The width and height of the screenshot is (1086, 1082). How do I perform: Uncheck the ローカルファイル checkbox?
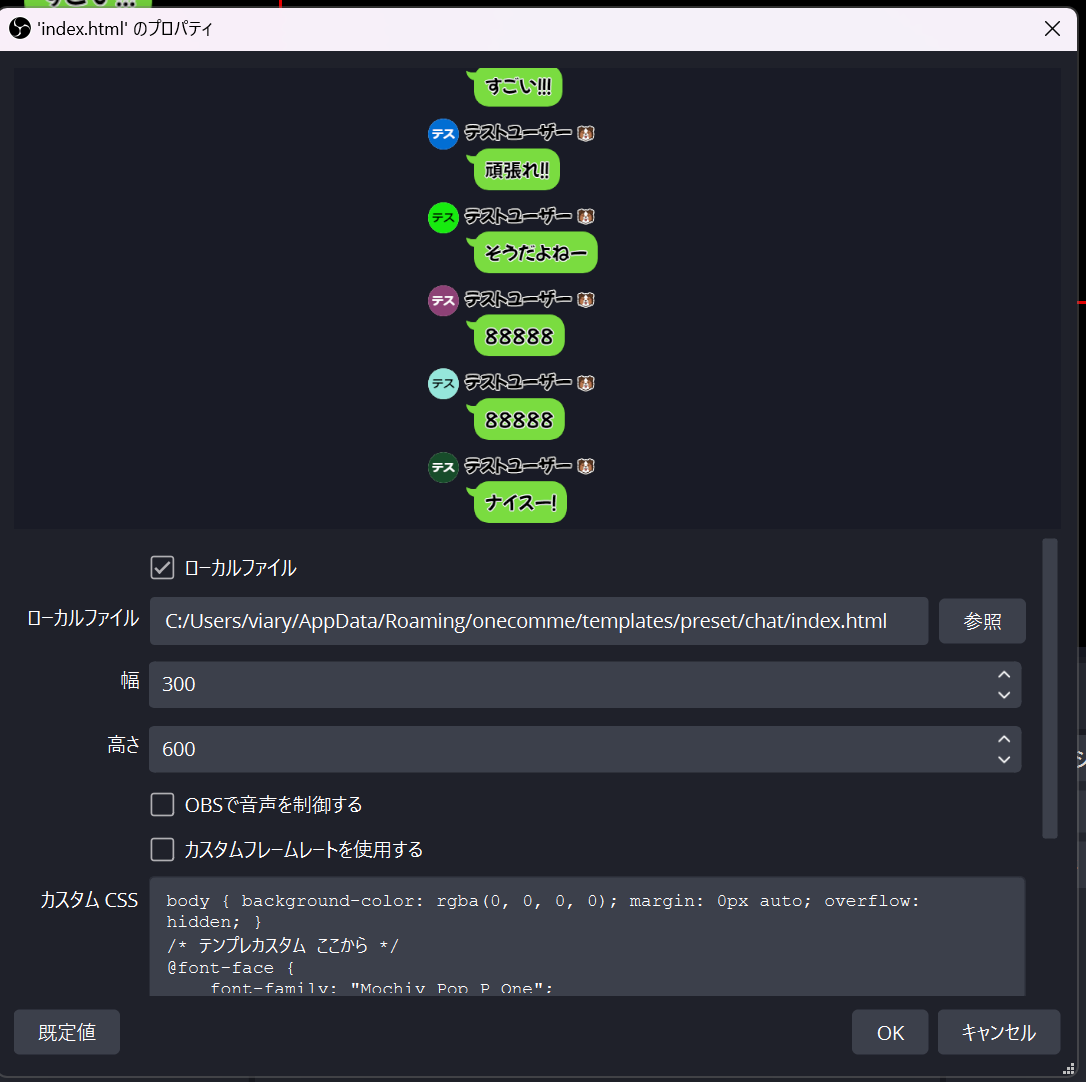tap(162, 568)
